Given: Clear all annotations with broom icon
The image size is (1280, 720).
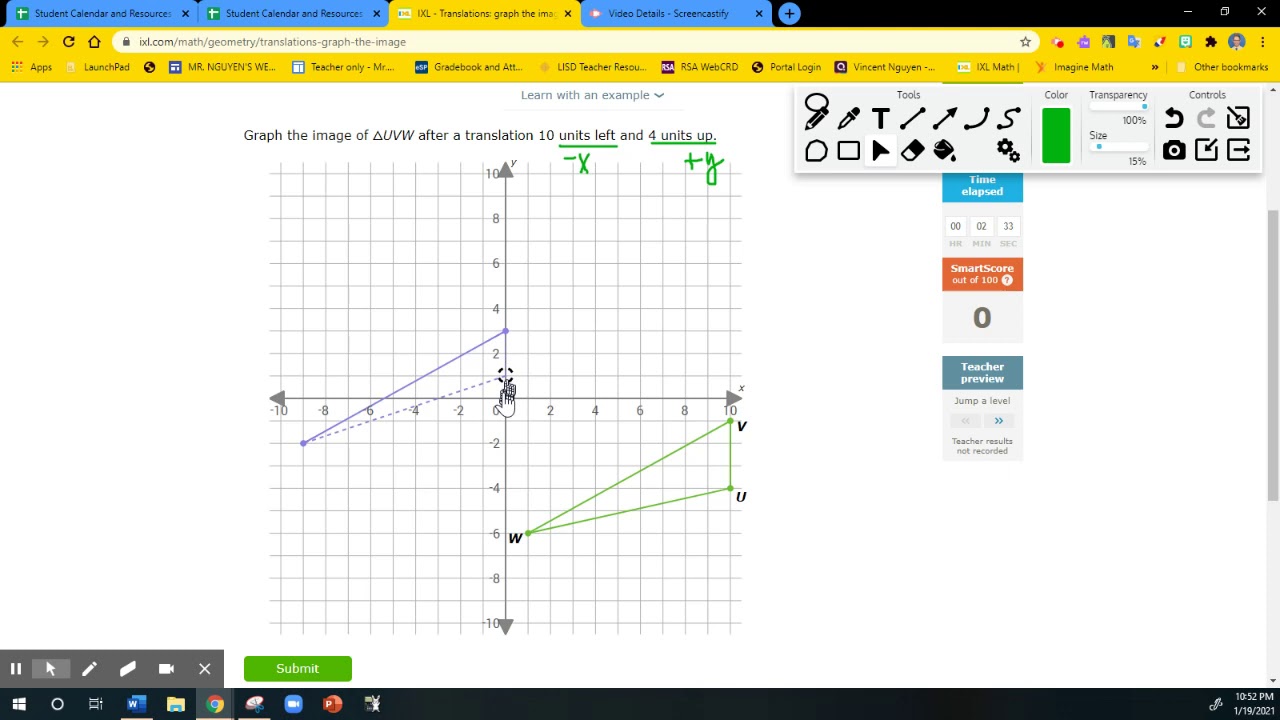Looking at the screenshot, I should point(1238,119).
